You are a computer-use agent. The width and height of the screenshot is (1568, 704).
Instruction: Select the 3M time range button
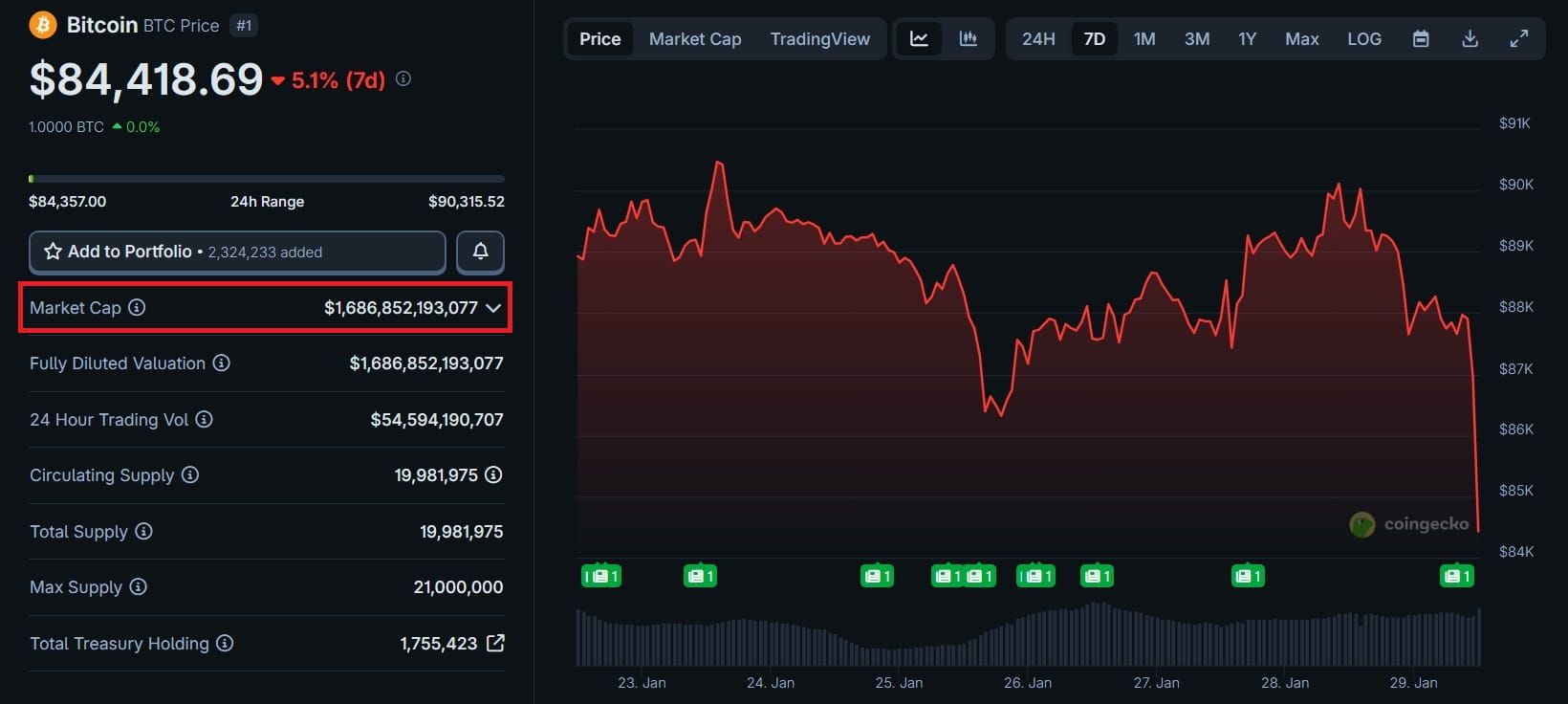[1197, 39]
